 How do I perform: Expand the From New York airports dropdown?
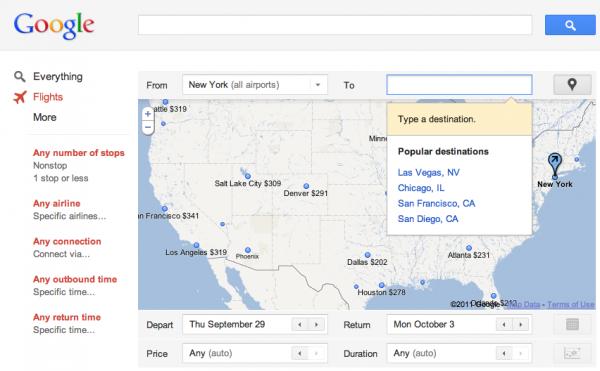coord(318,85)
